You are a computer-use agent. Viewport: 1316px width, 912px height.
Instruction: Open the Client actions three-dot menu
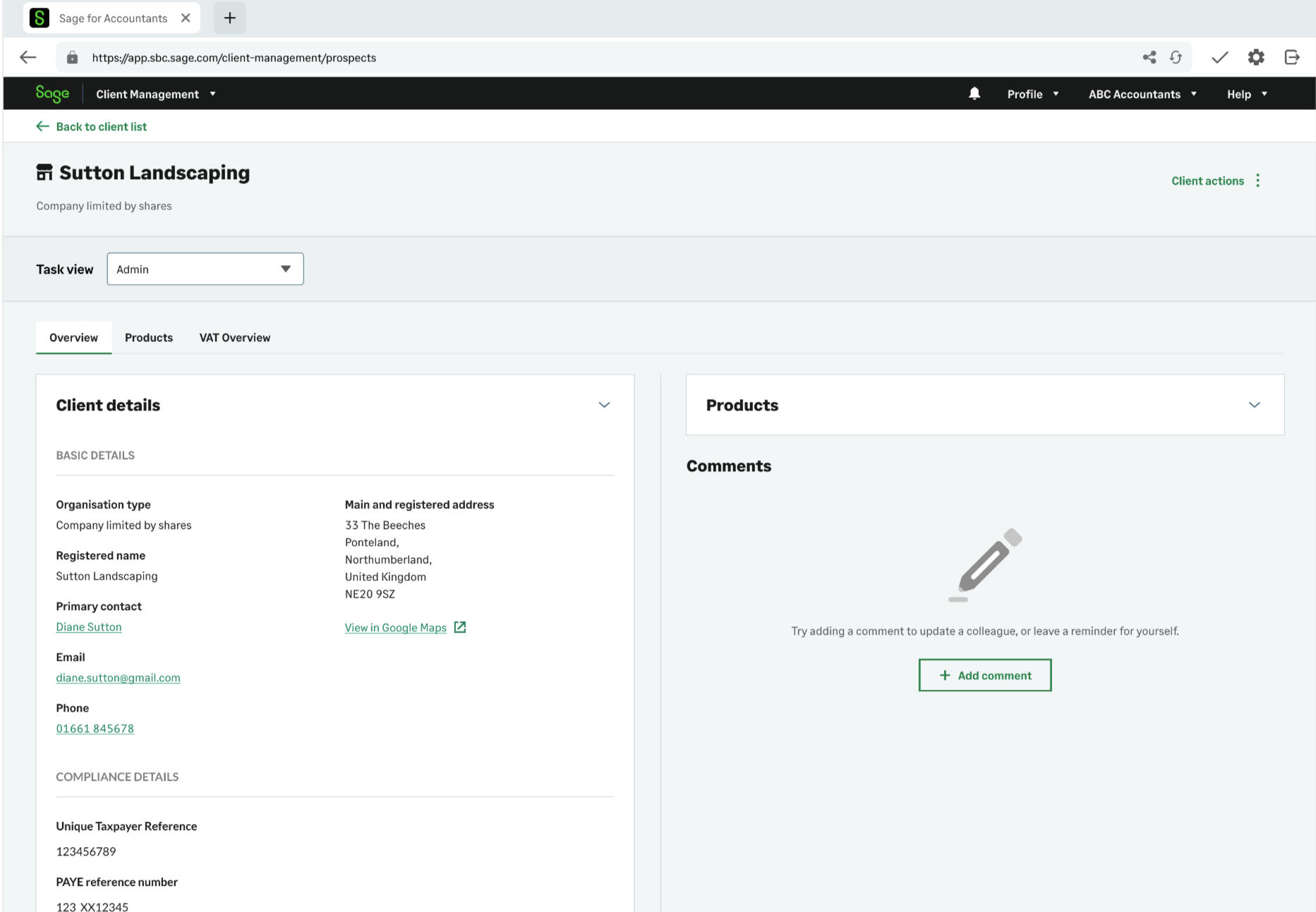[x=1257, y=181]
